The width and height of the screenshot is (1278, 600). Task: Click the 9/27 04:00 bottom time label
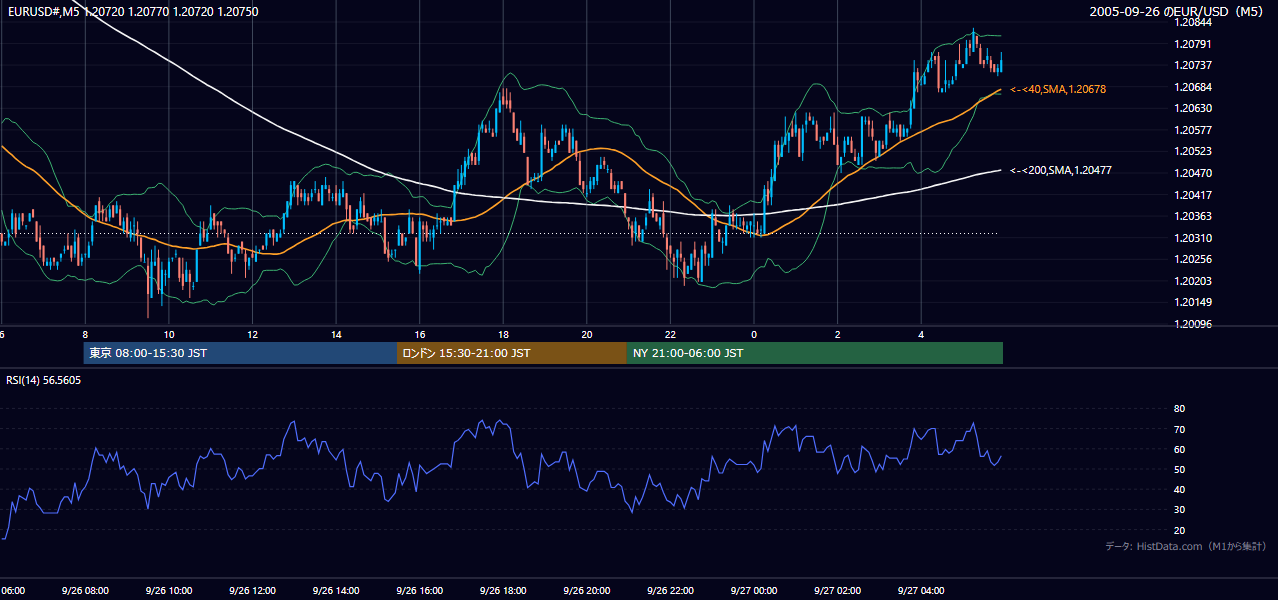click(x=921, y=590)
